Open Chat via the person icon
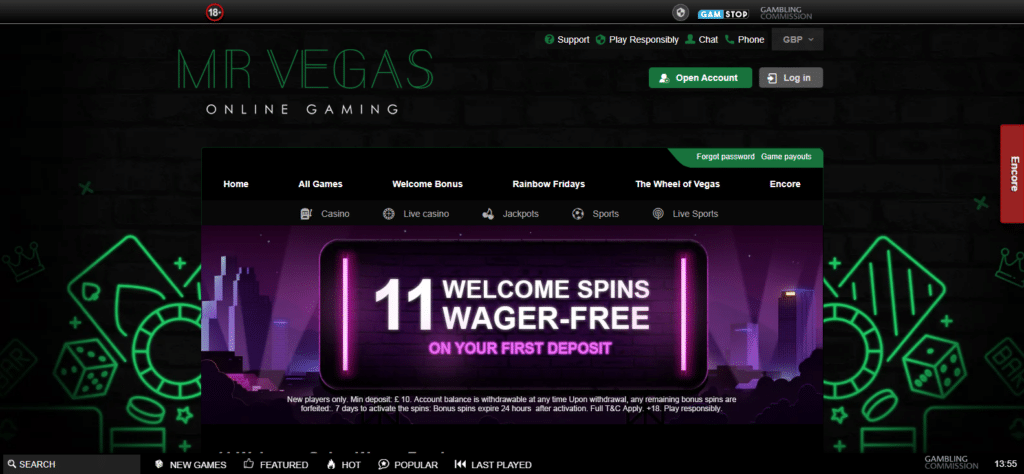The height and width of the screenshot is (474, 1024). pos(690,39)
